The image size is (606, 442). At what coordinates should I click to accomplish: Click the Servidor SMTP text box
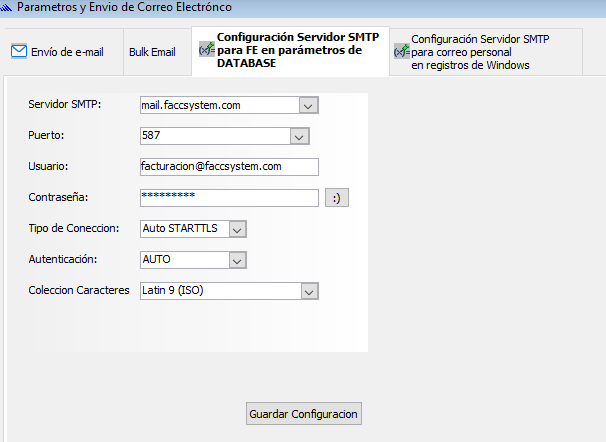coord(218,105)
